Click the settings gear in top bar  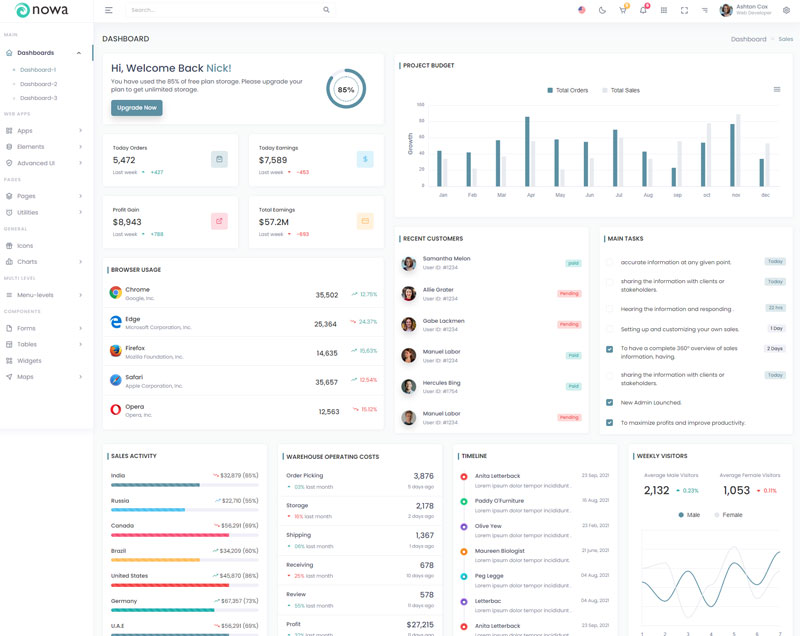[x=786, y=10]
